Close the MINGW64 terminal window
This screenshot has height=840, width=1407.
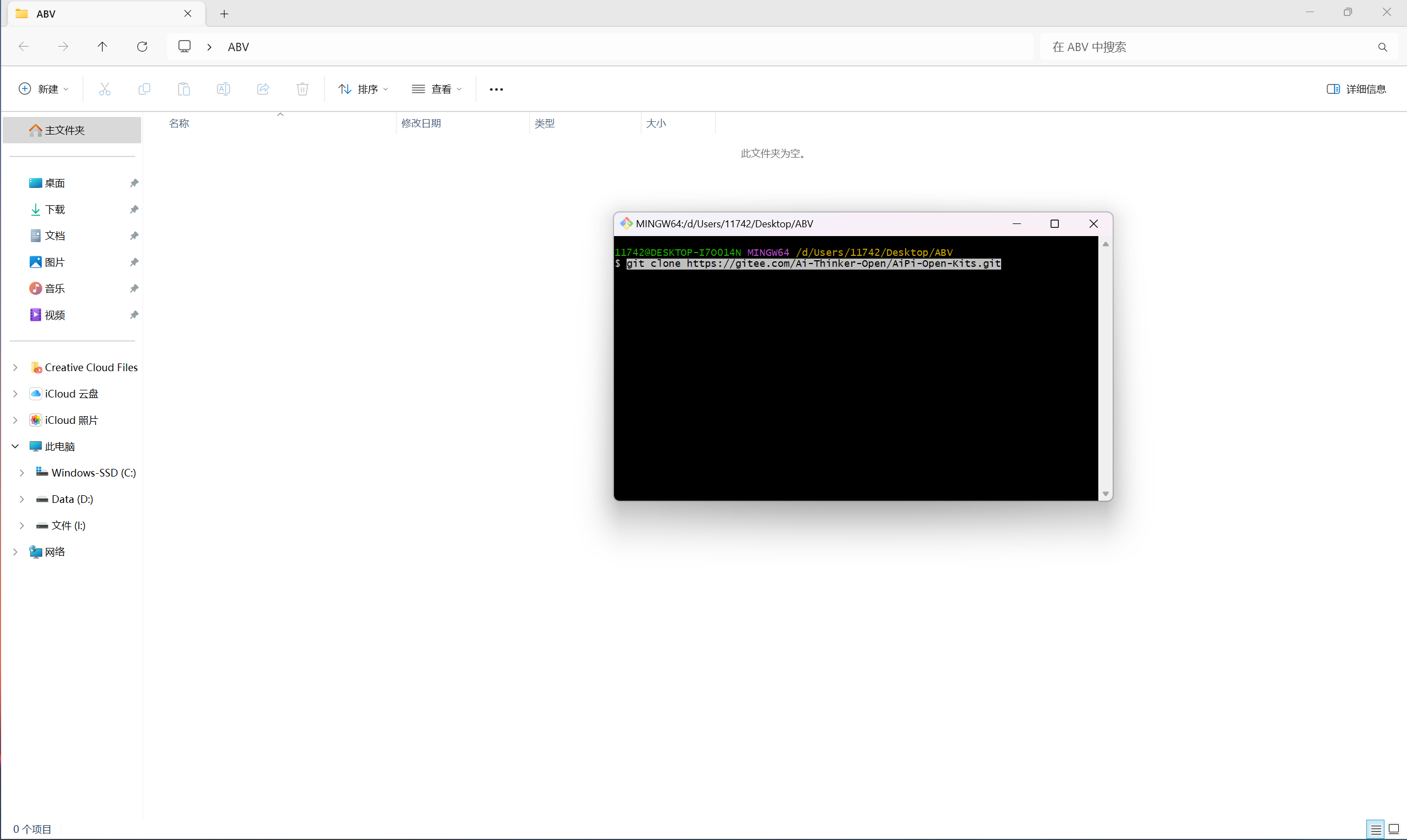tap(1093, 223)
